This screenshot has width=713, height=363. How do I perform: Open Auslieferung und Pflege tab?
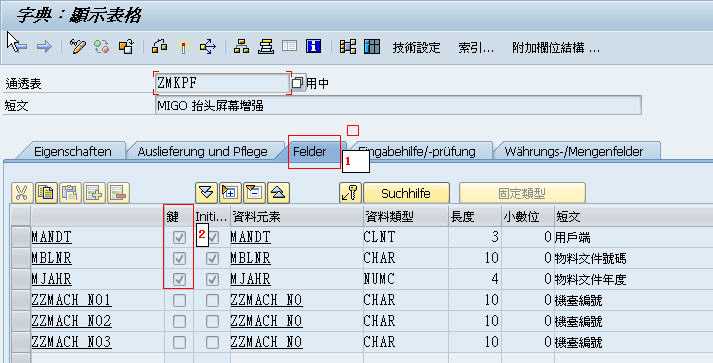(x=202, y=151)
